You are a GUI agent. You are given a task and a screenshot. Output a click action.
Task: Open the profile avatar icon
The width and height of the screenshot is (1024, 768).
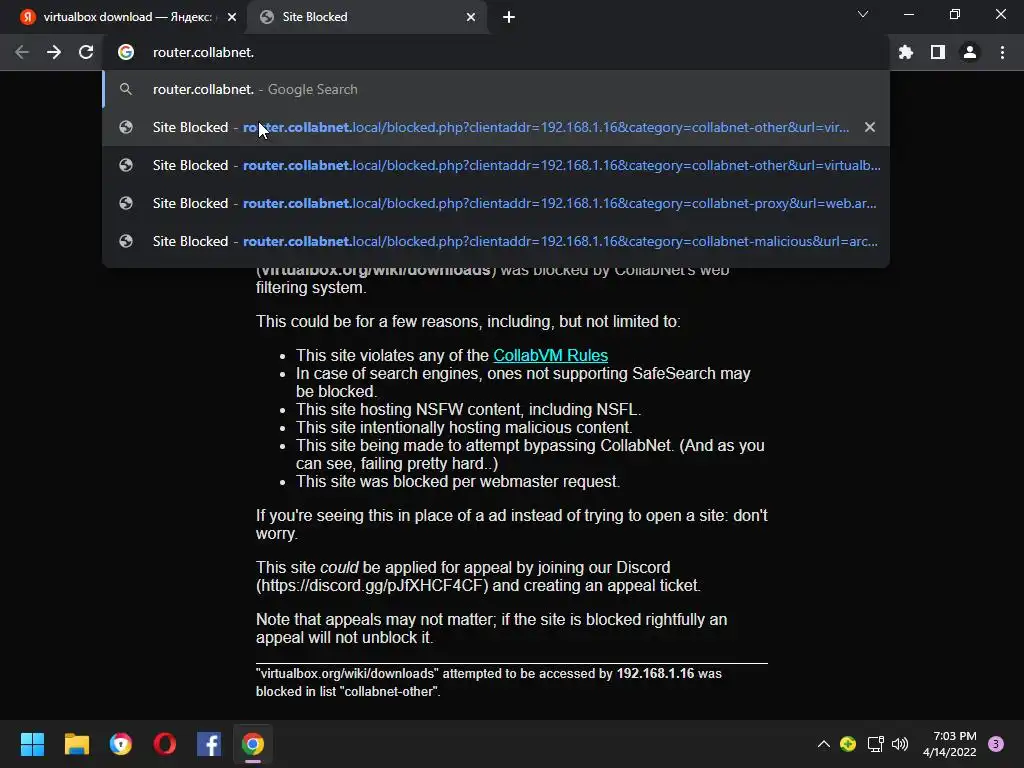click(970, 52)
